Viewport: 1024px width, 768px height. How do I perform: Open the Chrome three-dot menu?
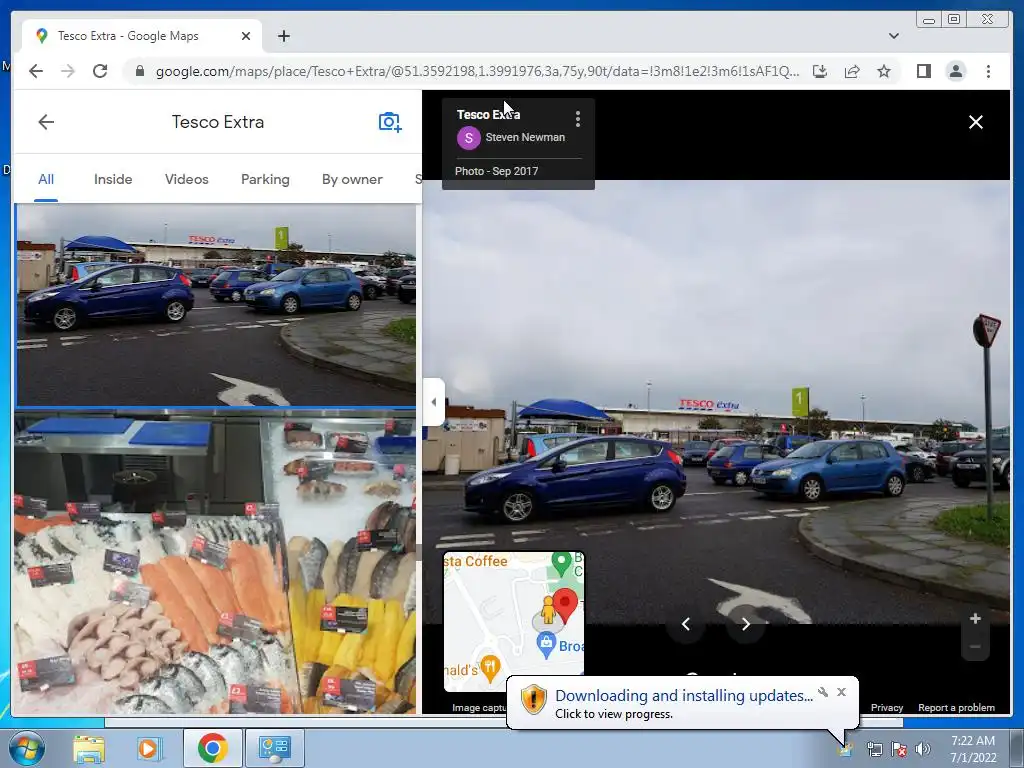pyautogui.click(x=988, y=71)
